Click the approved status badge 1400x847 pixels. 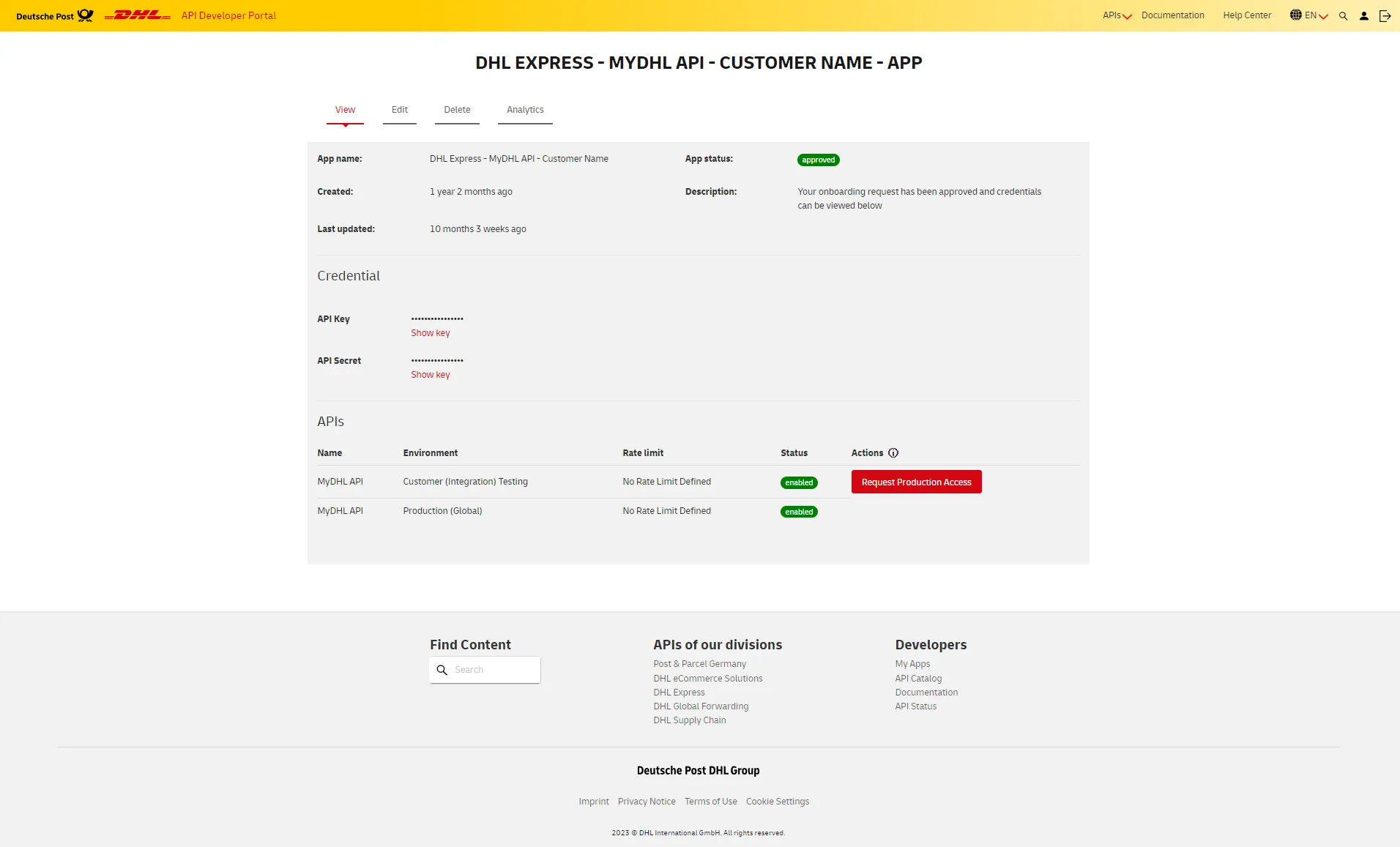pos(818,160)
